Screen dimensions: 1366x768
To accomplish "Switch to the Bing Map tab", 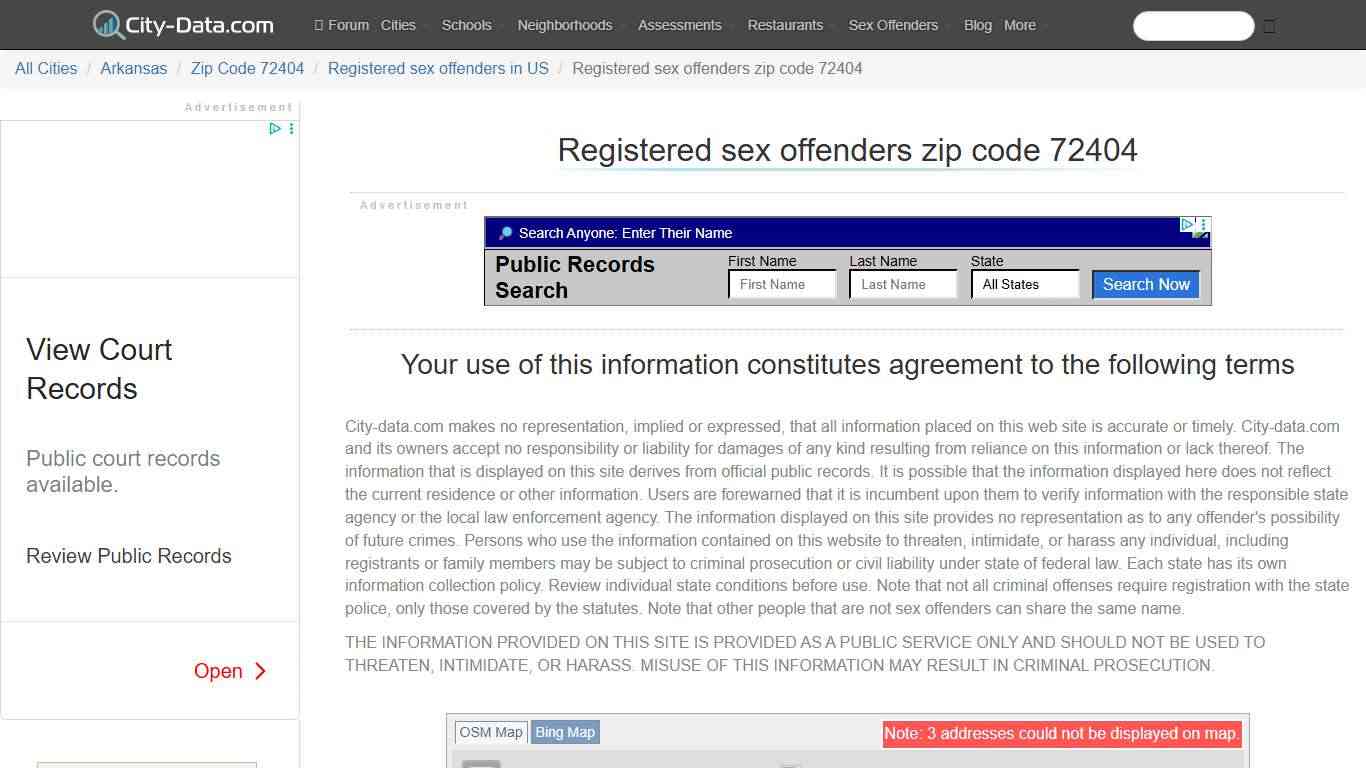I will pos(564,732).
